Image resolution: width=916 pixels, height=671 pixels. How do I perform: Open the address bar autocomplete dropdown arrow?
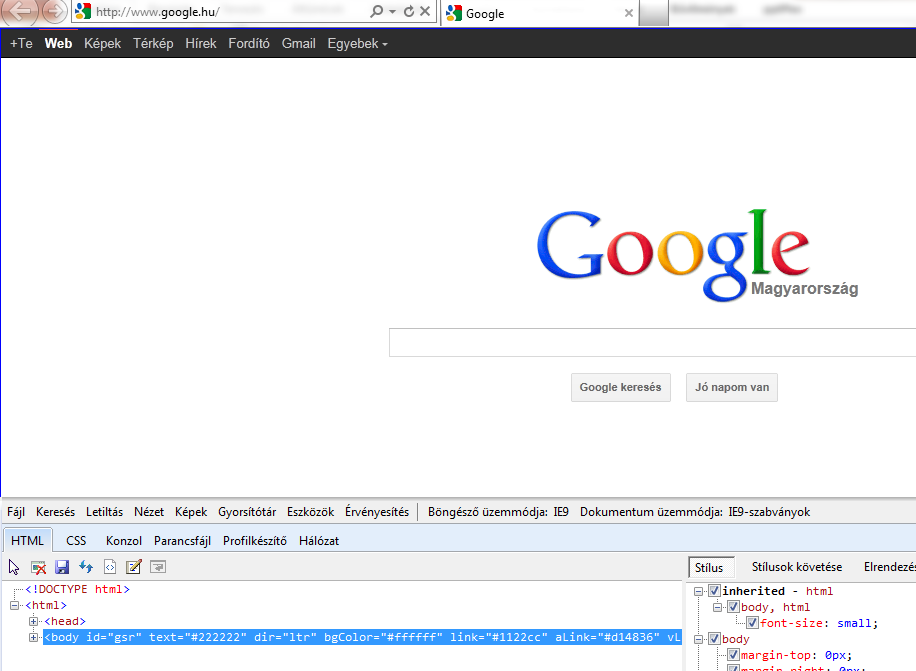coord(393,12)
